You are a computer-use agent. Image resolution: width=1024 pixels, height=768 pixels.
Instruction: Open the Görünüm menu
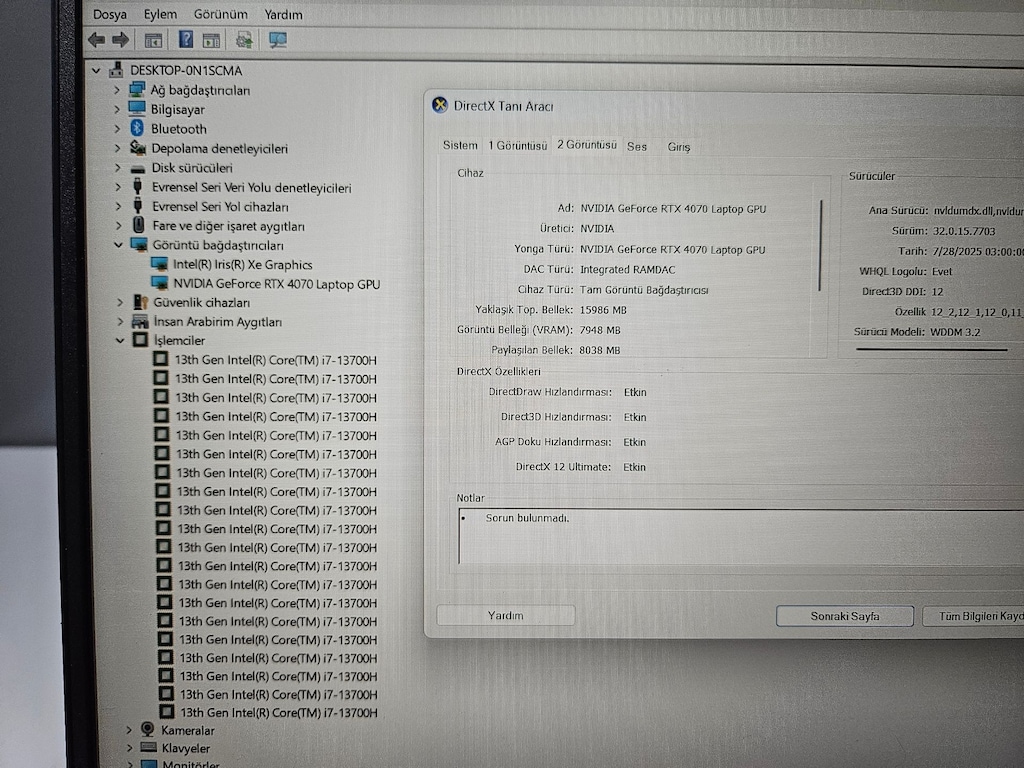(x=221, y=14)
